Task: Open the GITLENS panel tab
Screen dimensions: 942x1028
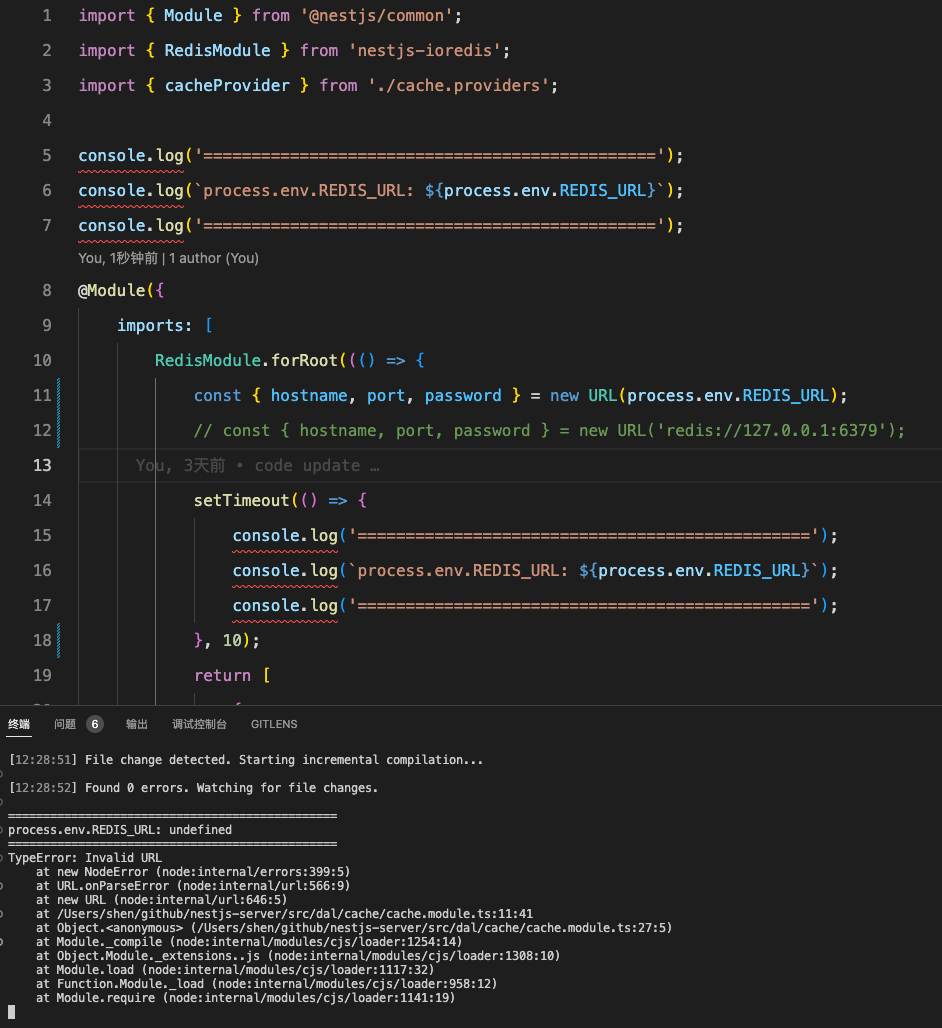Action: [x=273, y=724]
